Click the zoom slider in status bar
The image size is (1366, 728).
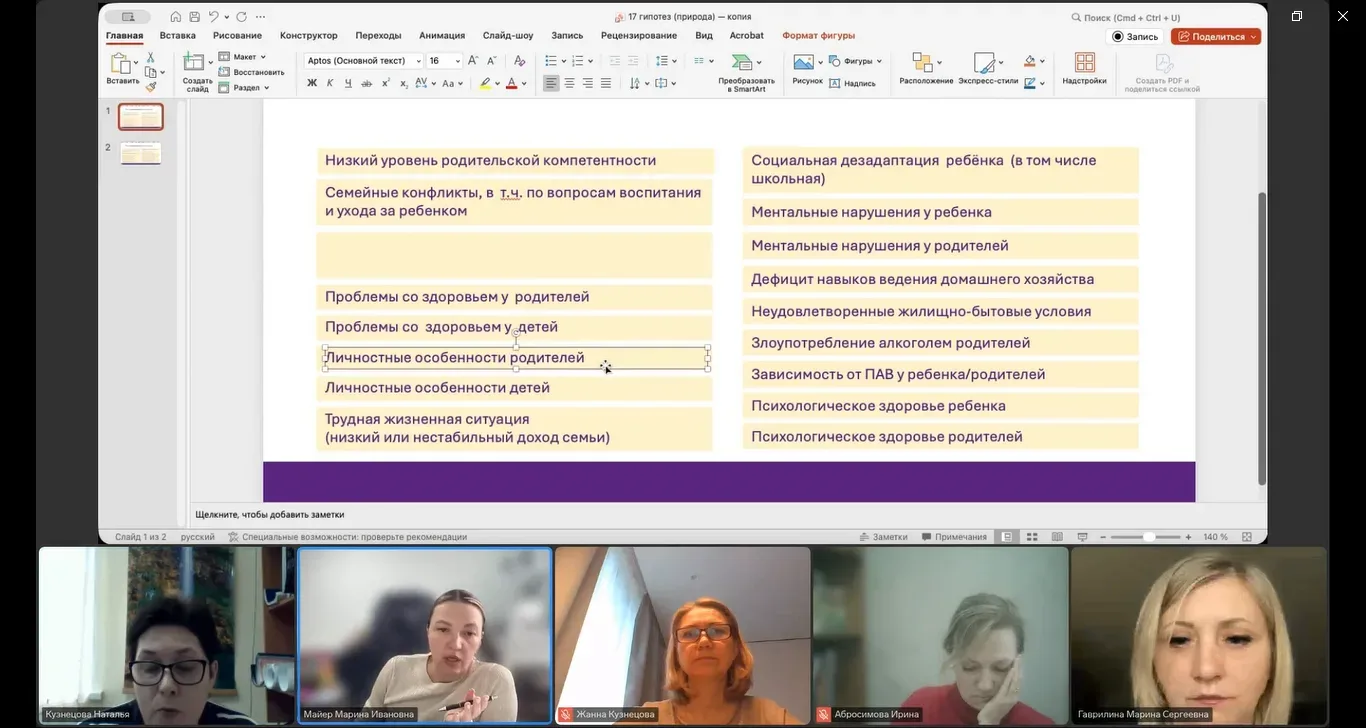[x=1149, y=537]
